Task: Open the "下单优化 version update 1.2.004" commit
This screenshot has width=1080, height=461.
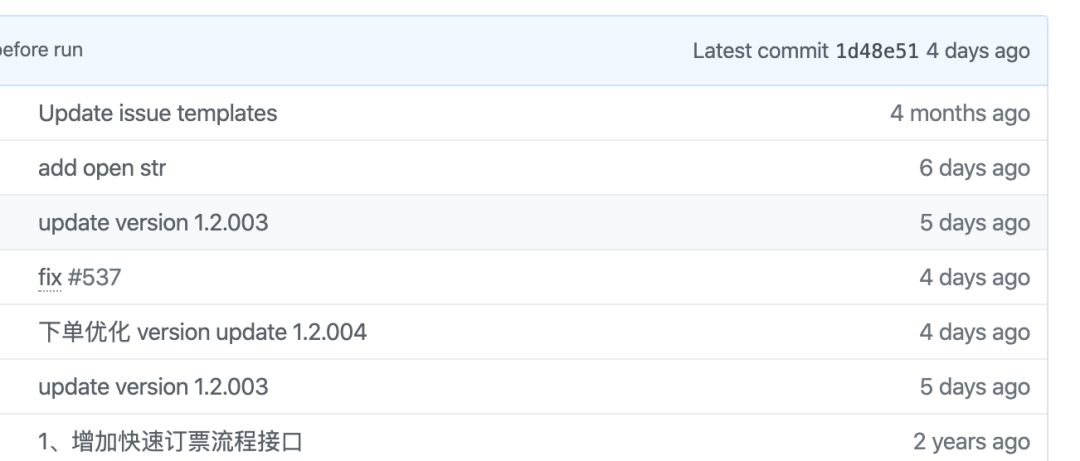Action: click(202, 331)
